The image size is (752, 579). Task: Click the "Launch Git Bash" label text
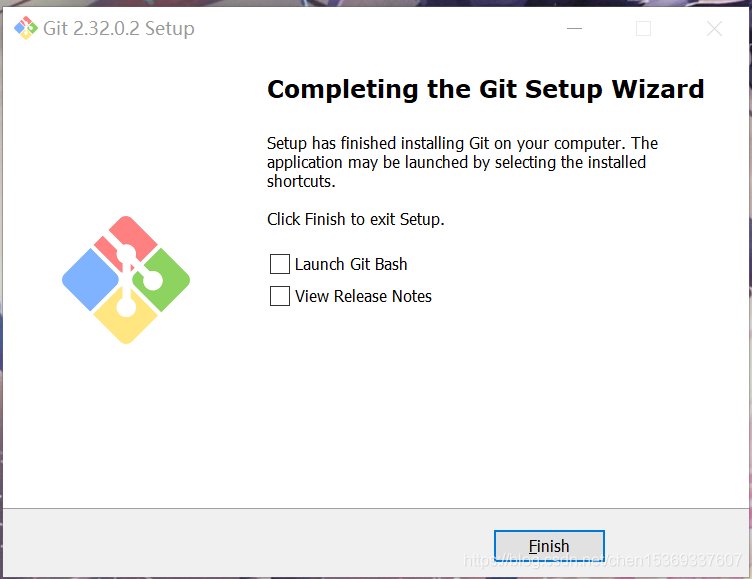[x=351, y=264]
